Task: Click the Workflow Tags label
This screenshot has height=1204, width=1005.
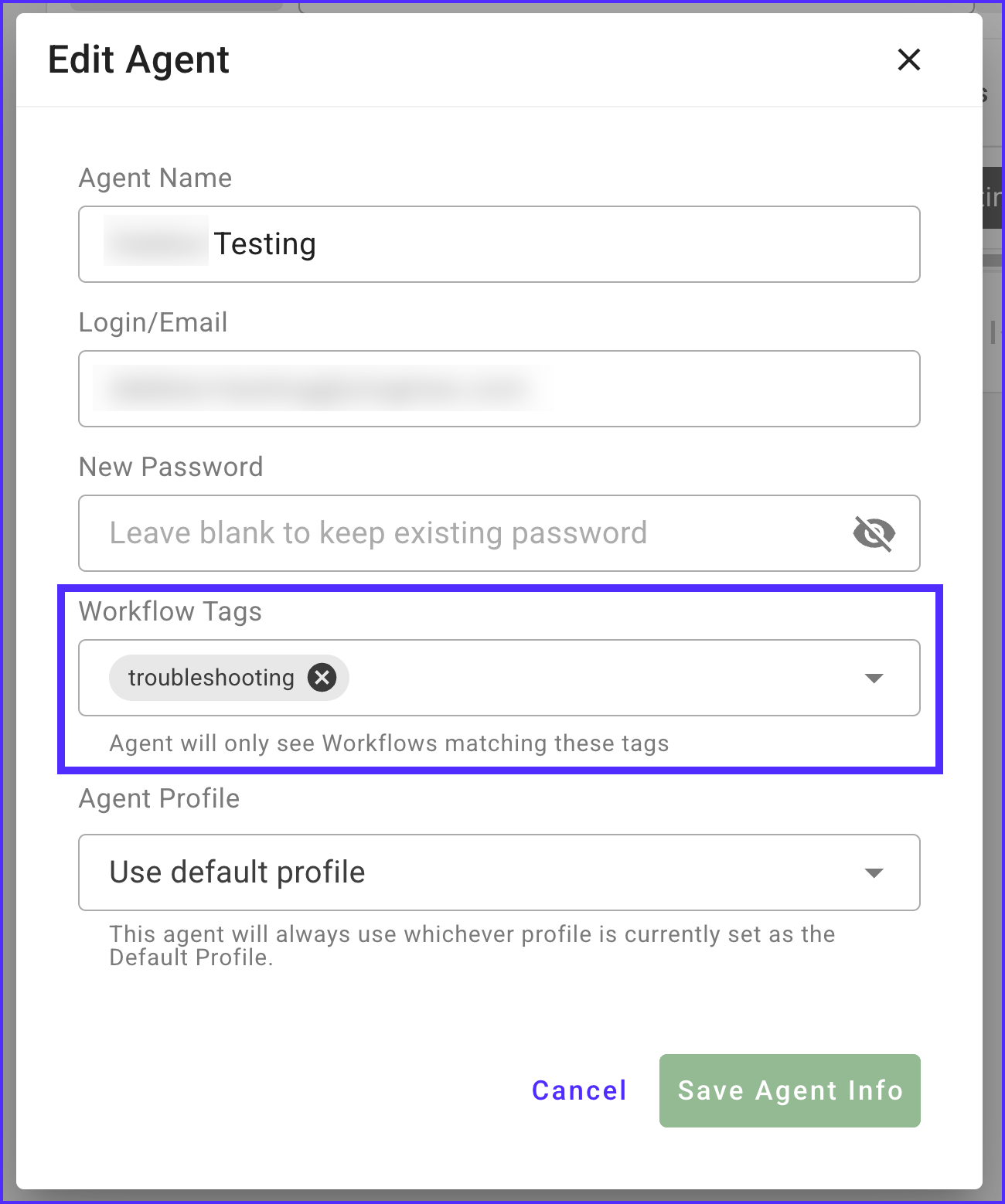Action: coord(170,611)
